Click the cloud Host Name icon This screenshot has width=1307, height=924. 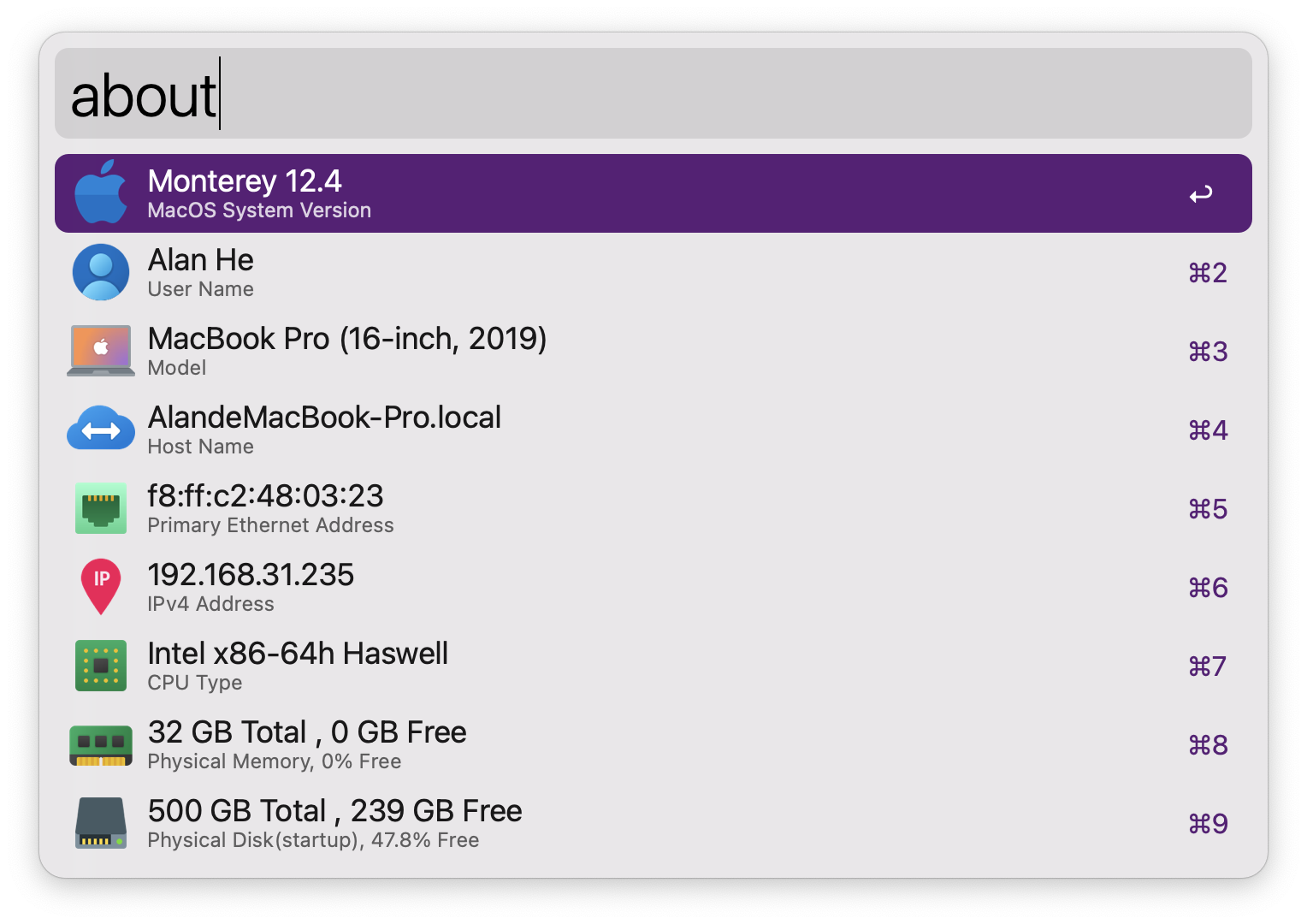tap(101, 429)
